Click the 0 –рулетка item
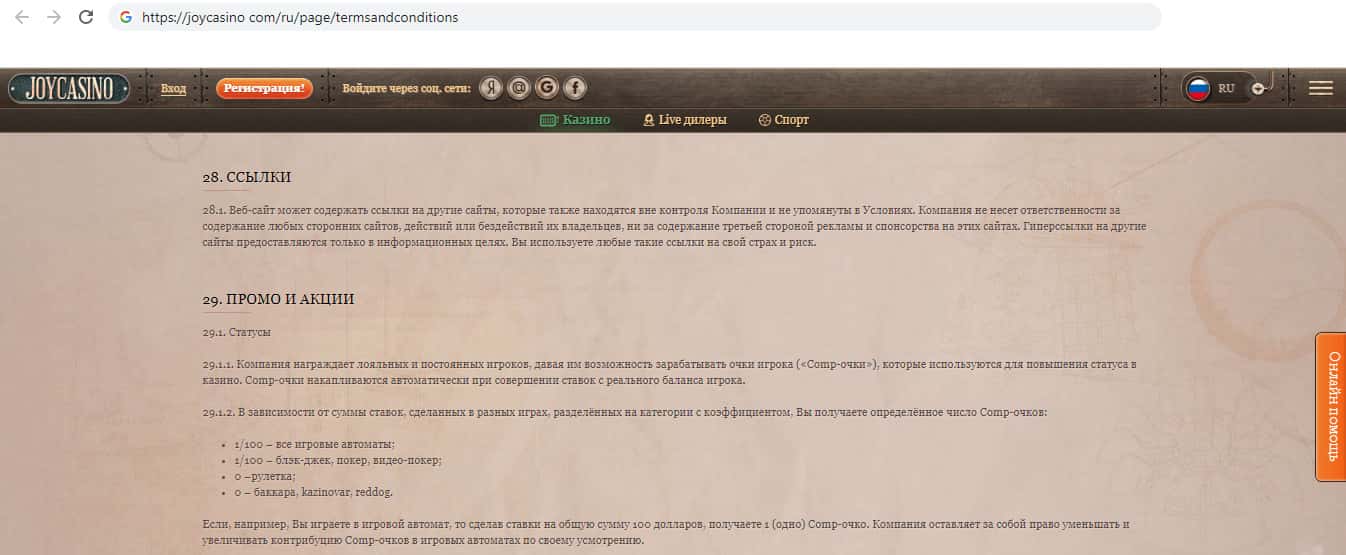The image size is (1346, 555). (x=265, y=476)
